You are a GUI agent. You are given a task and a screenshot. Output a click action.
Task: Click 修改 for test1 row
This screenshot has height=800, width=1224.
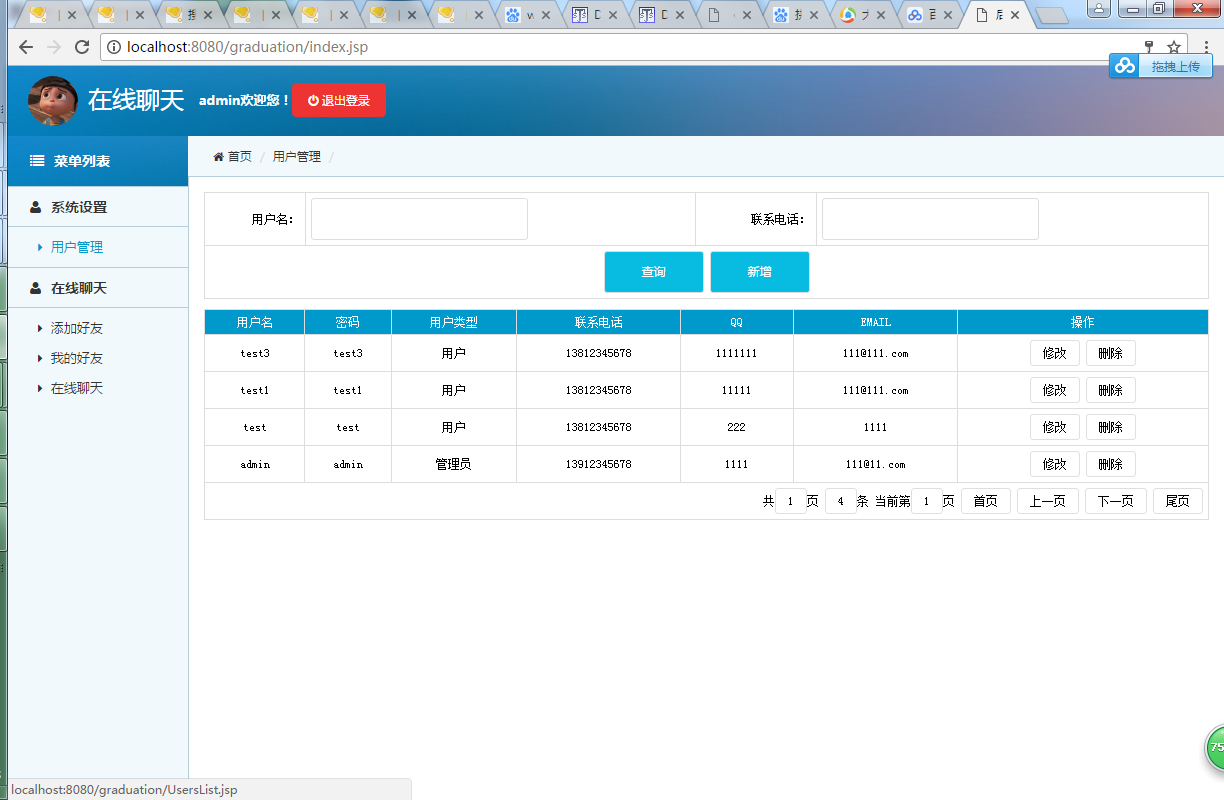(1055, 390)
